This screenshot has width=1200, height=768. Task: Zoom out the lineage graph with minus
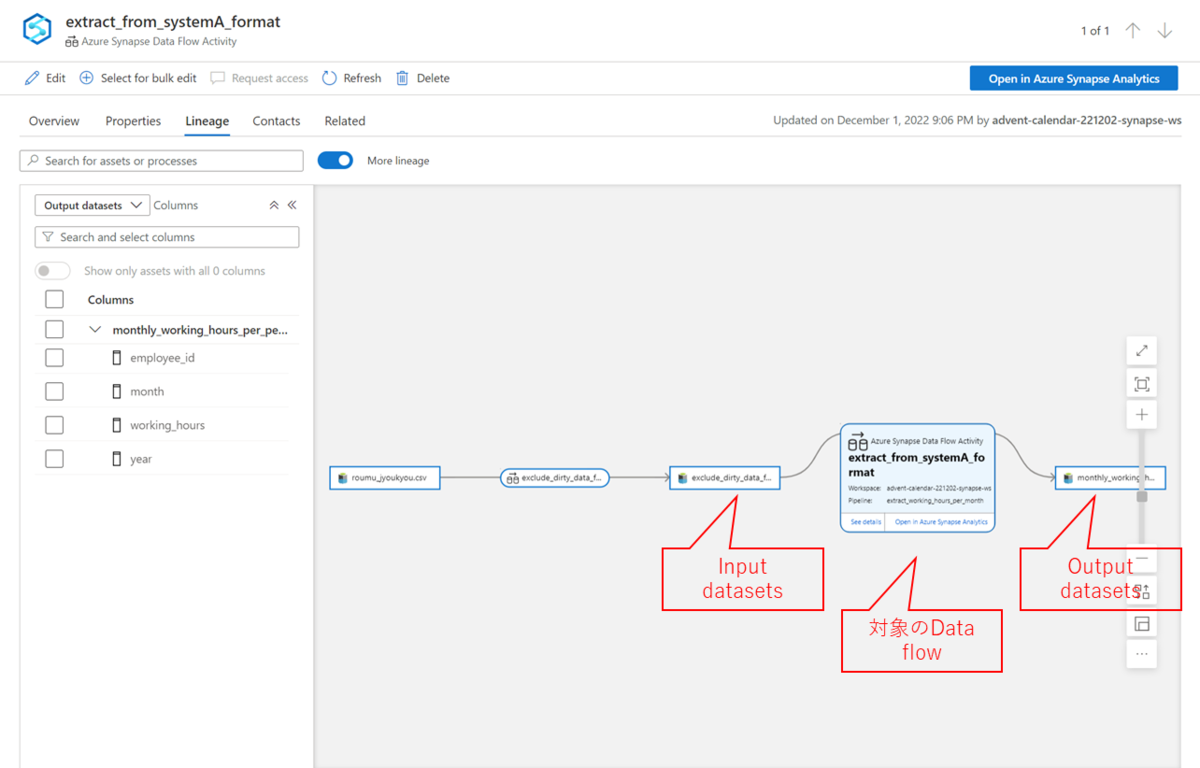[x=1142, y=558]
